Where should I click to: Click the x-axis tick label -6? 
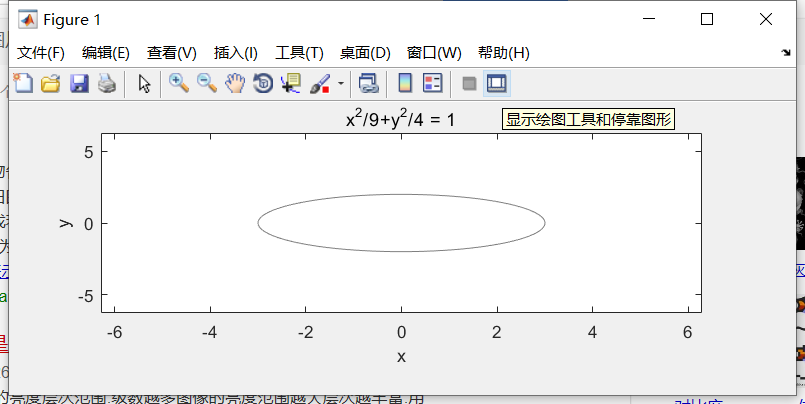[x=114, y=332]
